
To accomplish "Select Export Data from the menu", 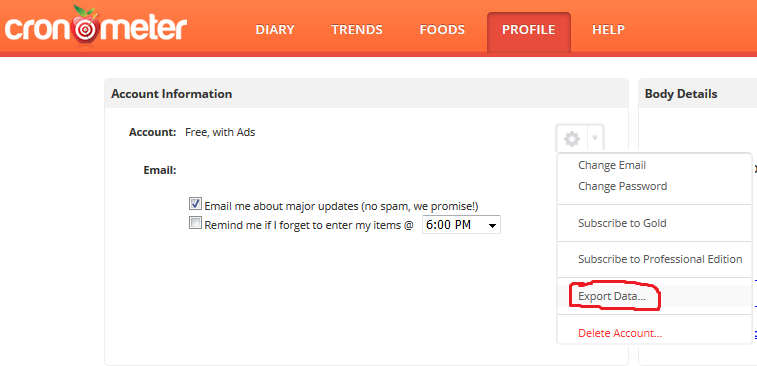I will [612, 296].
